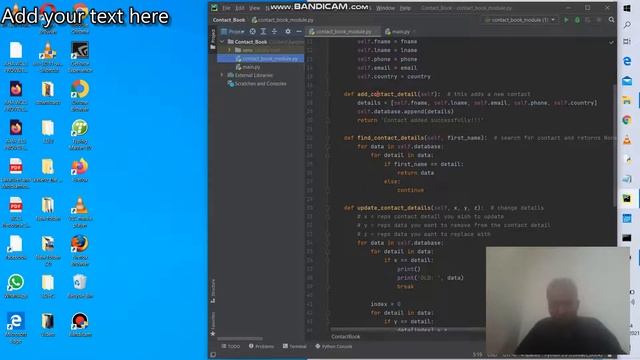Click Select Opened File target icon
The height and width of the screenshot is (360, 640).
click(253, 31)
